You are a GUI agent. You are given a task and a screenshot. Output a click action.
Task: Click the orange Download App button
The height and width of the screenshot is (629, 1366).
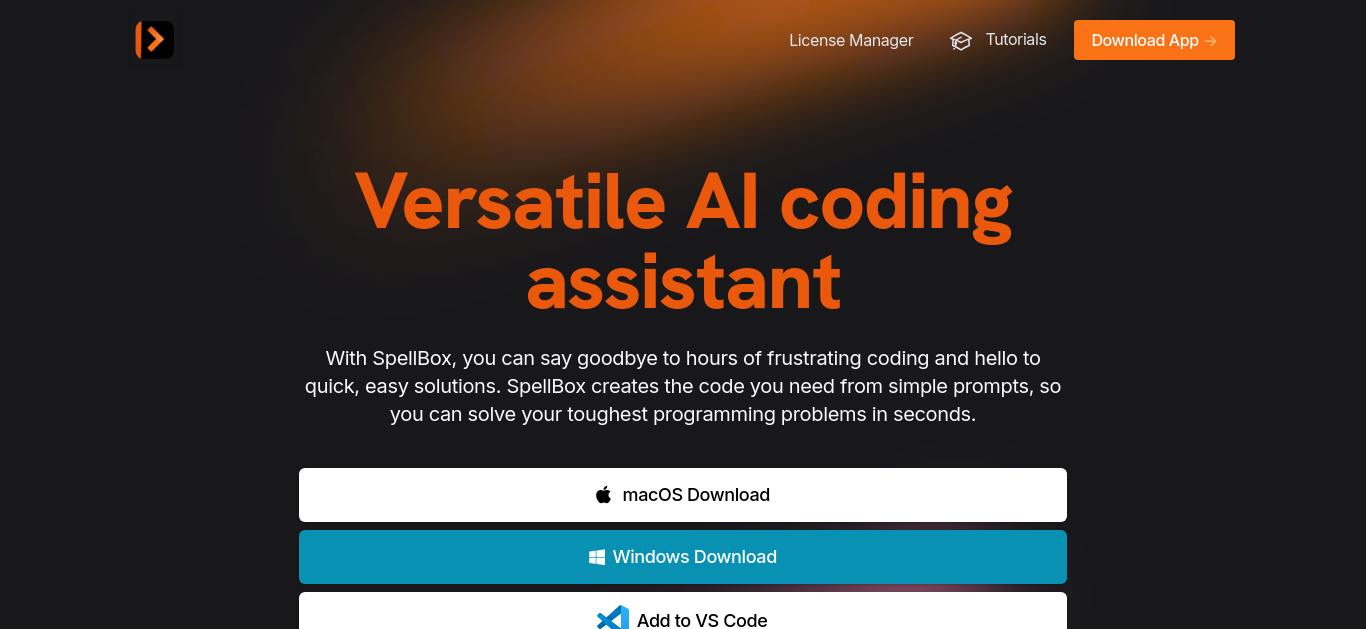click(x=1154, y=40)
